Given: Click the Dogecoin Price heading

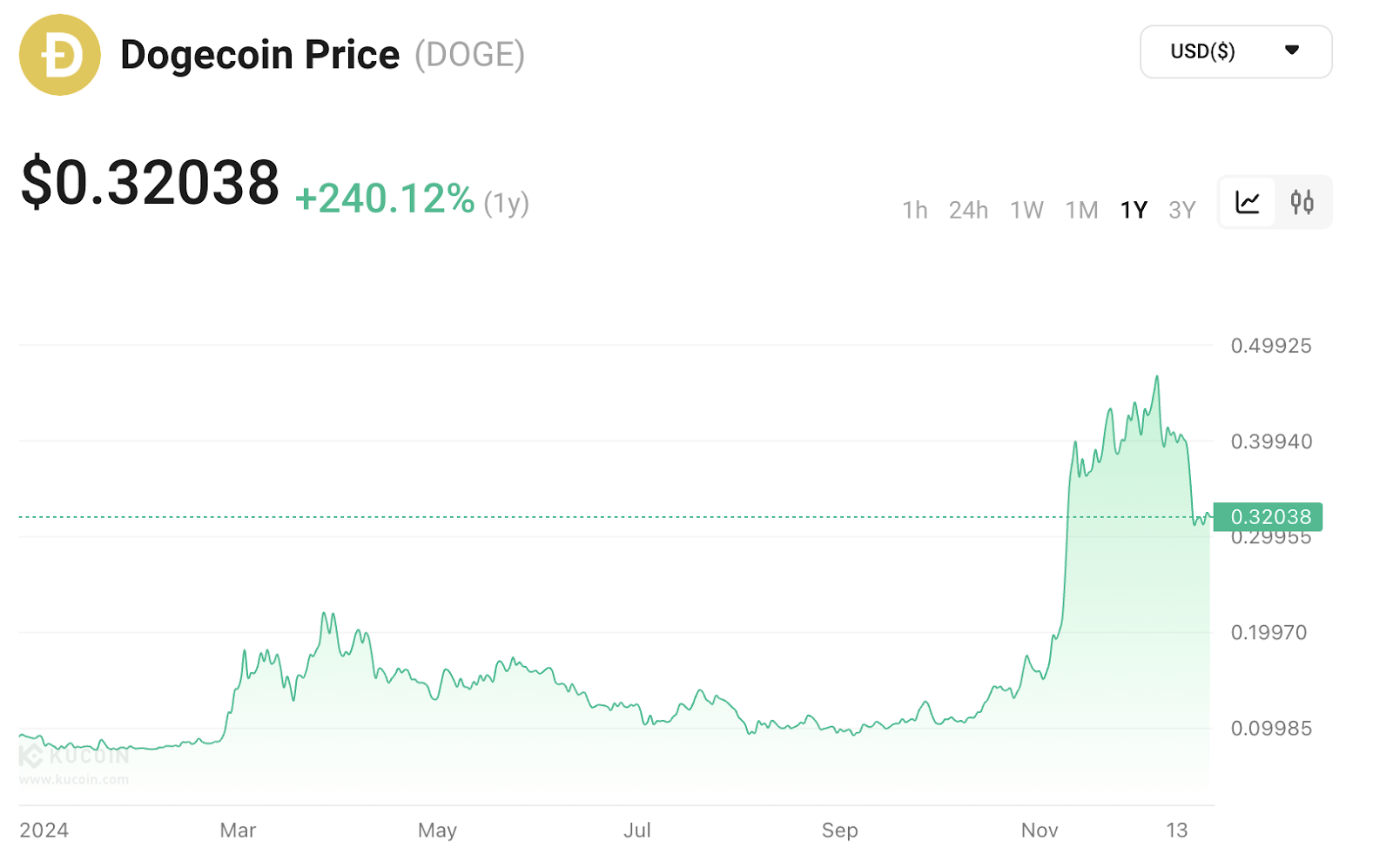Looking at the screenshot, I should pyautogui.click(x=259, y=55).
